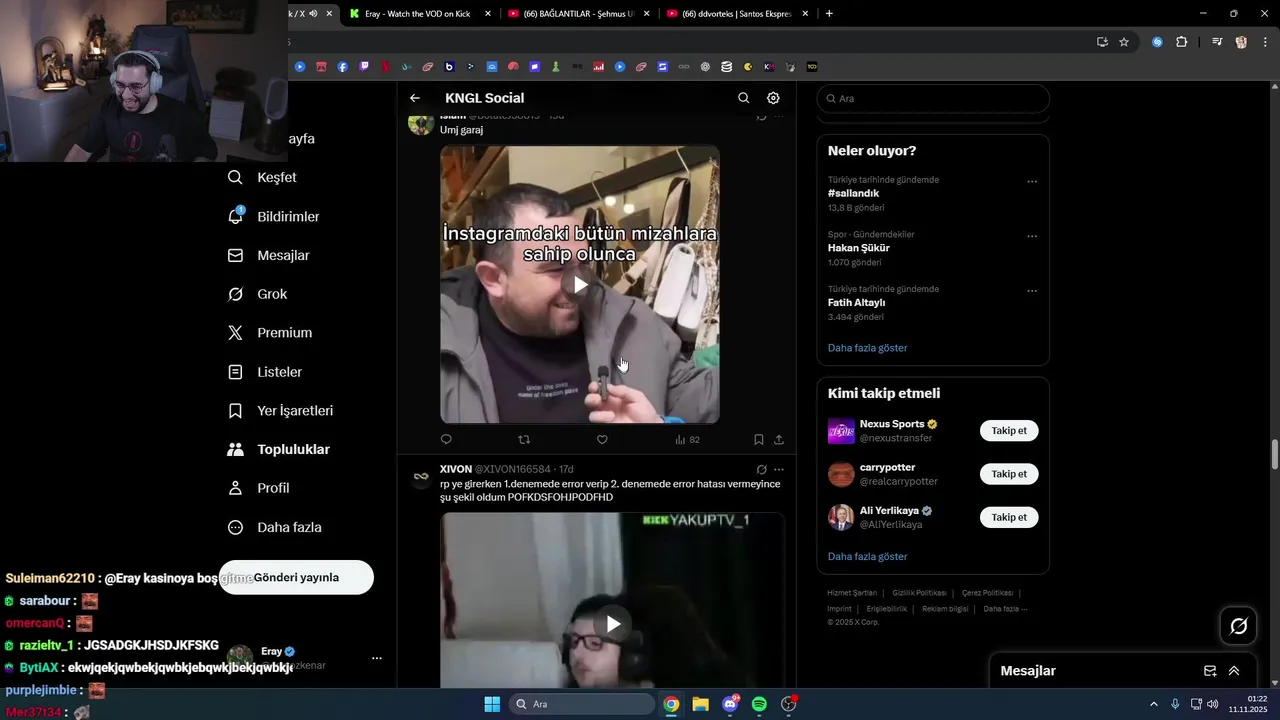Screen dimensions: 1280x720
Task: Open Grok icon on XIVON post
Action: coord(761,469)
